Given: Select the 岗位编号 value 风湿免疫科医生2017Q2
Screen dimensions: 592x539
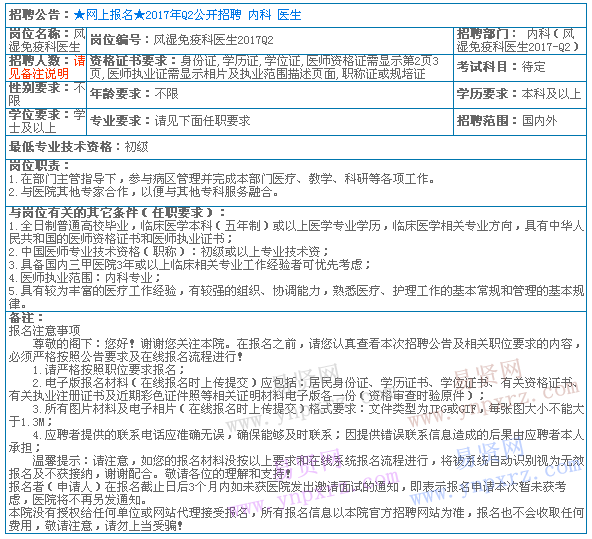Looking at the screenshot, I should 213,40.
